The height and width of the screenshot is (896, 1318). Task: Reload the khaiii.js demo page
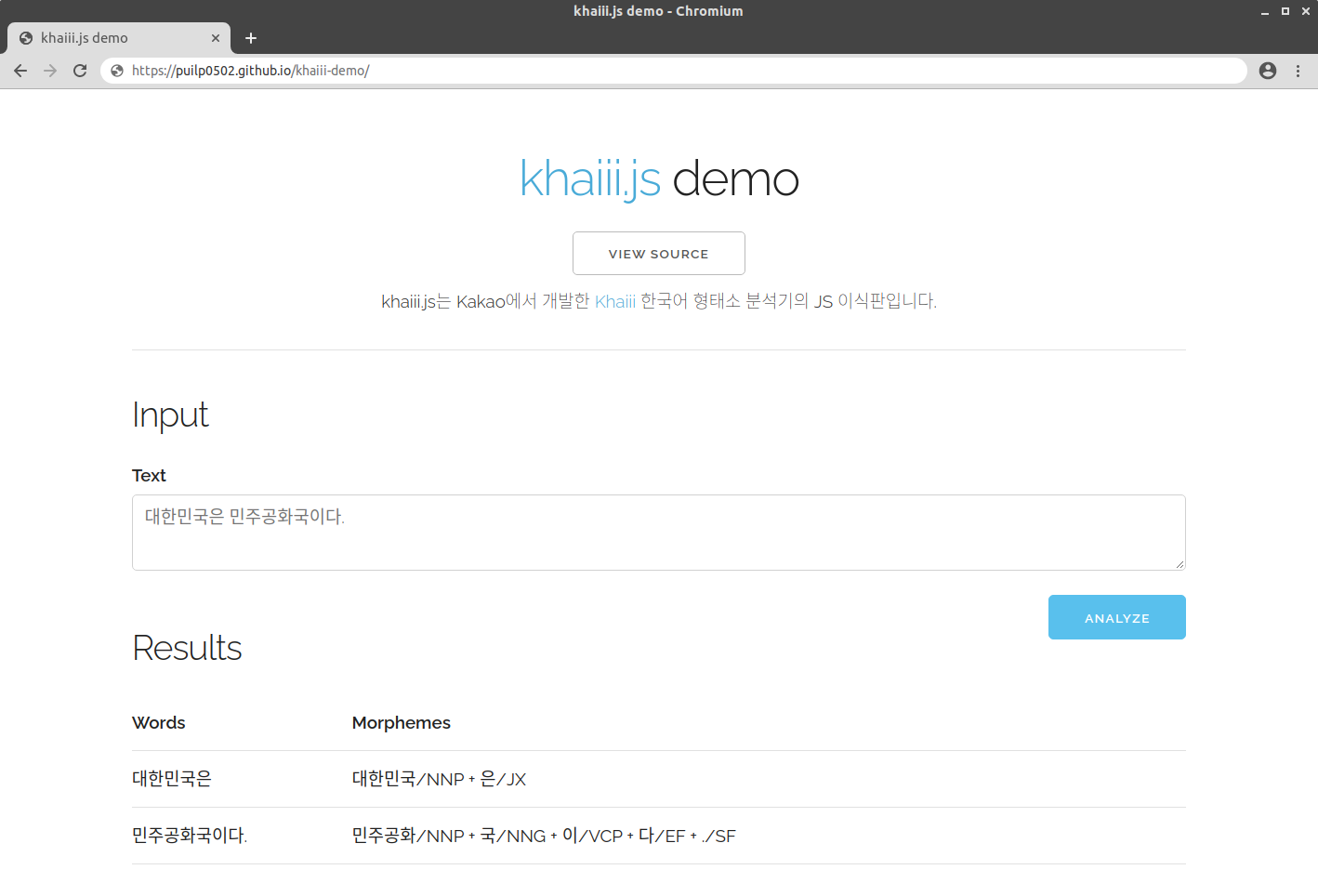coord(80,71)
